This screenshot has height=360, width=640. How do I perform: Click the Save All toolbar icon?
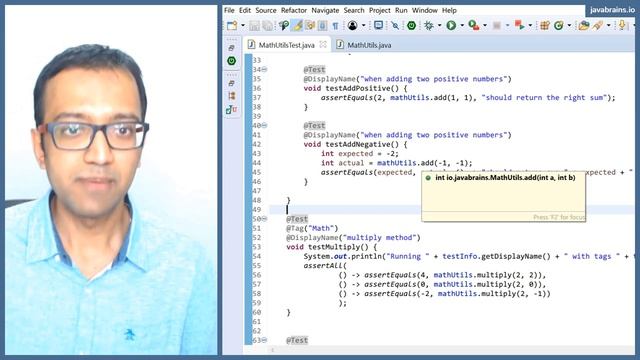[267, 26]
